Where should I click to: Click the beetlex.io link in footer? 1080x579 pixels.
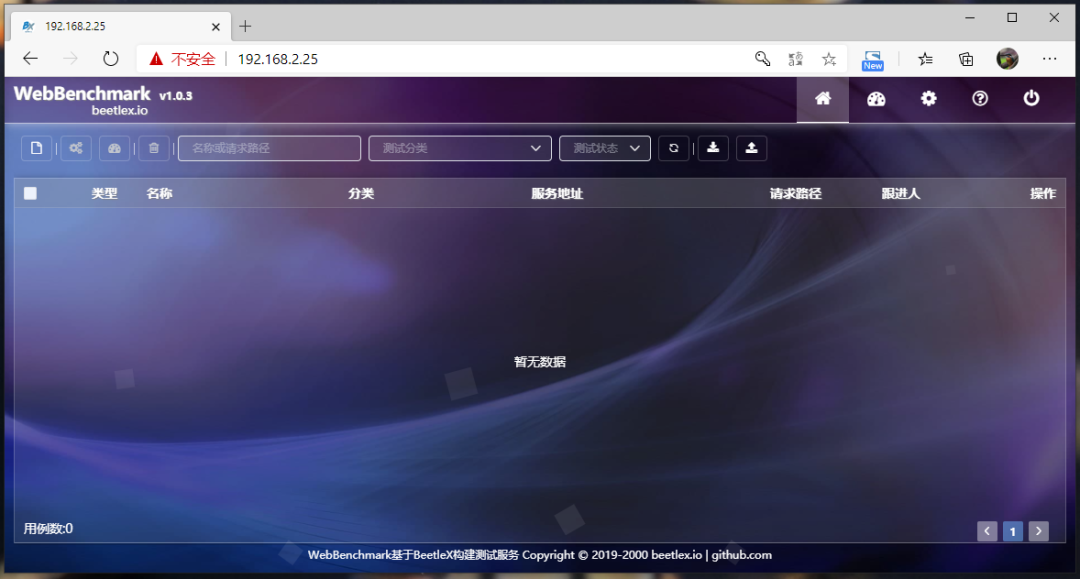point(676,555)
